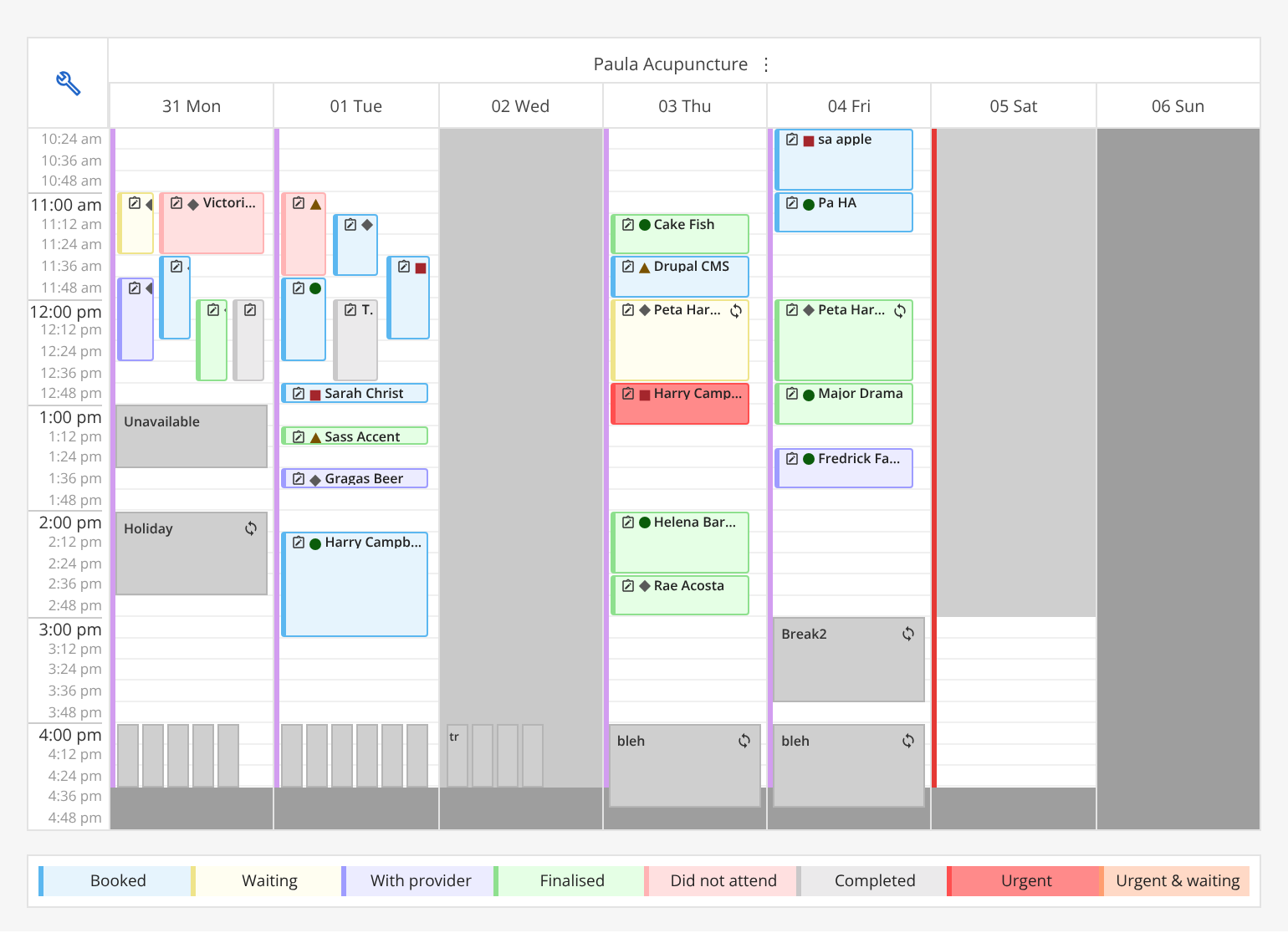Viewport: 1288px width, 933px height.
Task: Select the 31 Mon day header
Action: (192, 106)
